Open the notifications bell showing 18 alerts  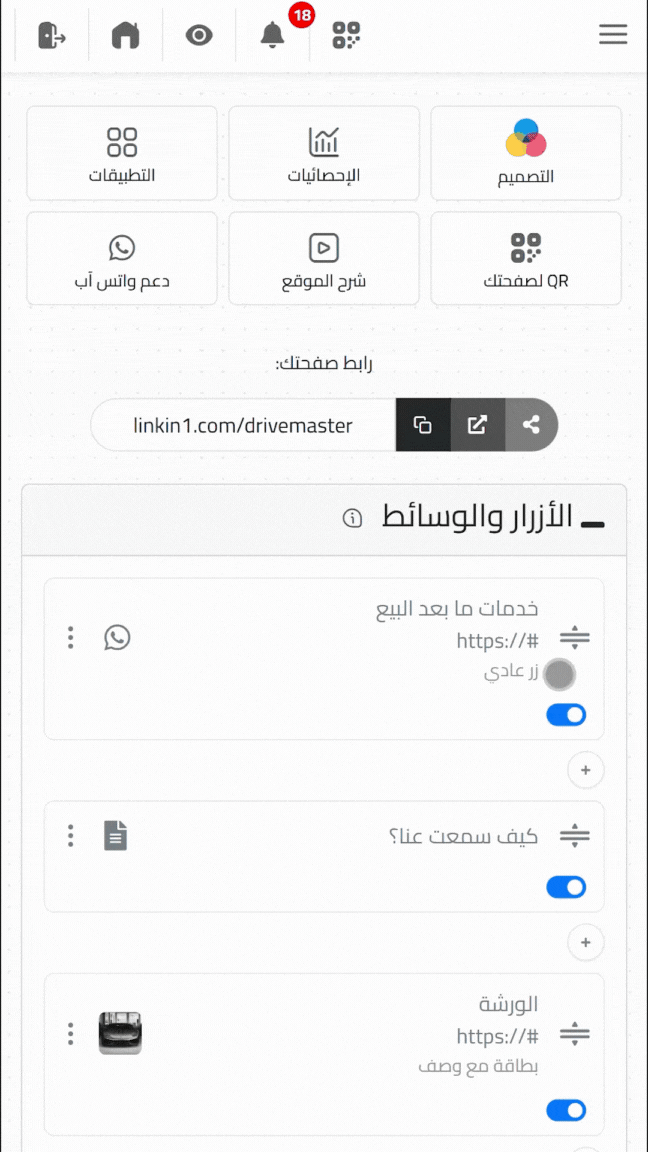[270, 36]
